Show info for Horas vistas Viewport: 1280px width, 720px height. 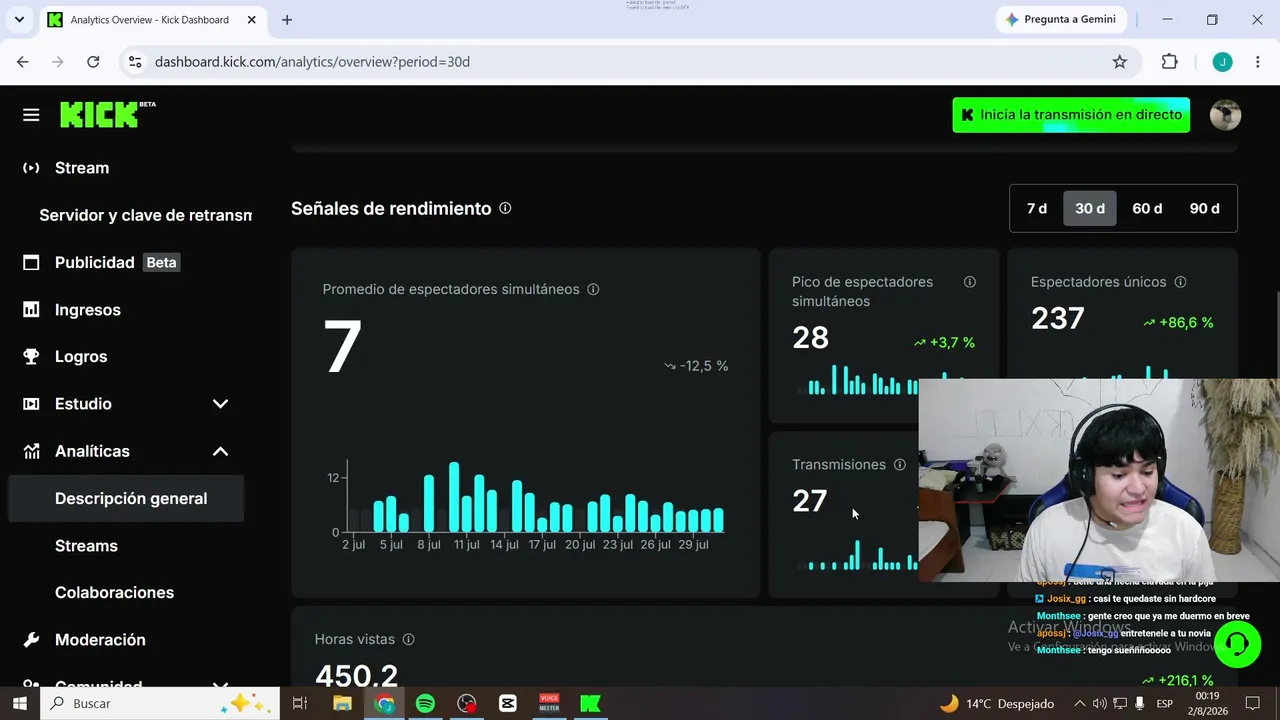(x=408, y=639)
